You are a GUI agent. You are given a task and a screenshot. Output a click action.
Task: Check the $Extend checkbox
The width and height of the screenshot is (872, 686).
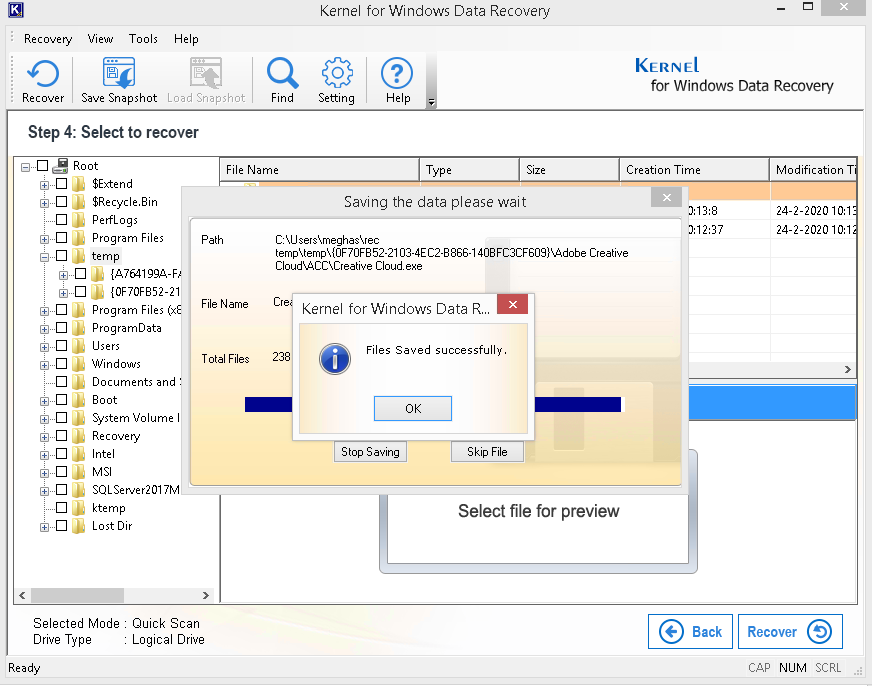(x=62, y=183)
